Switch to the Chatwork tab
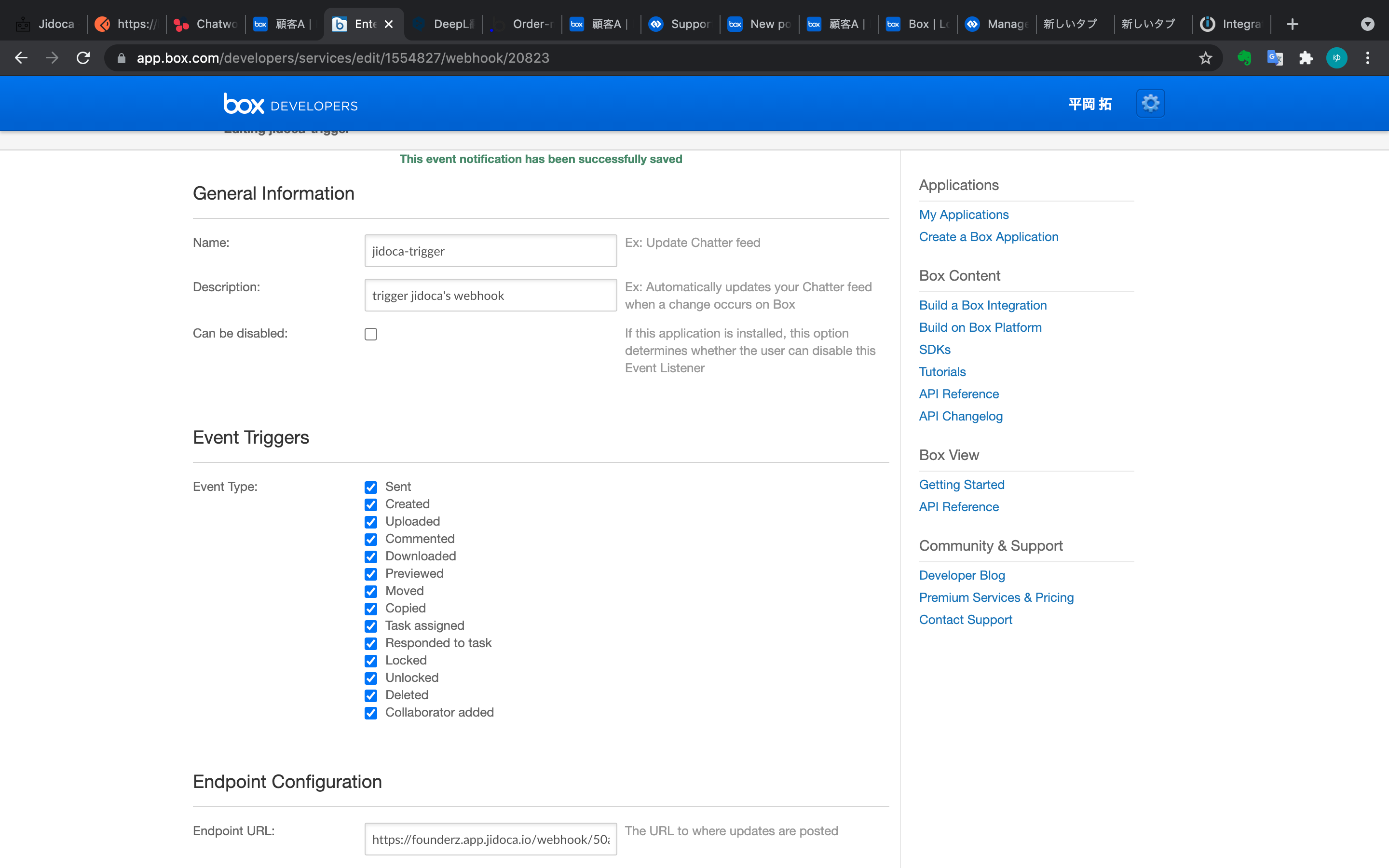The height and width of the screenshot is (868, 1389). pyautogui.click(x=205, y=24)
